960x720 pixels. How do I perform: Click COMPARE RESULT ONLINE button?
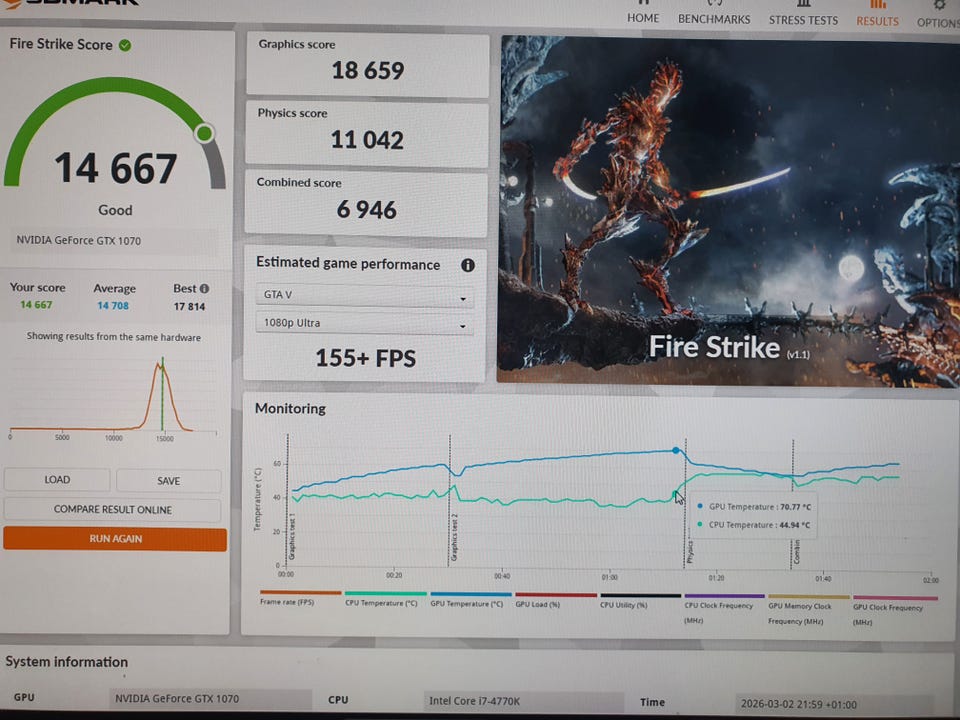pos(113,510)
